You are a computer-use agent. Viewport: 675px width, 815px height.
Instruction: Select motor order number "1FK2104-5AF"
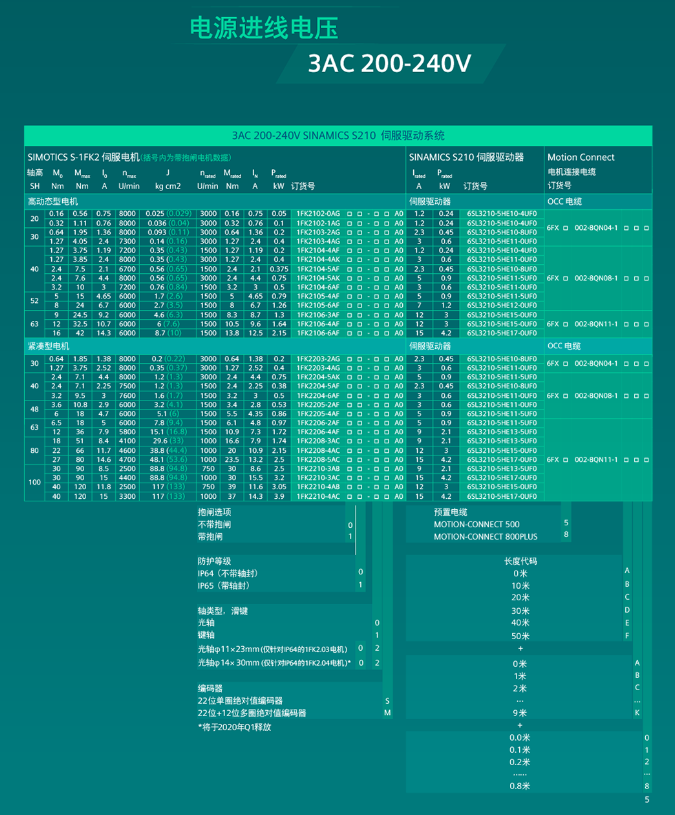tap(318, 269)
